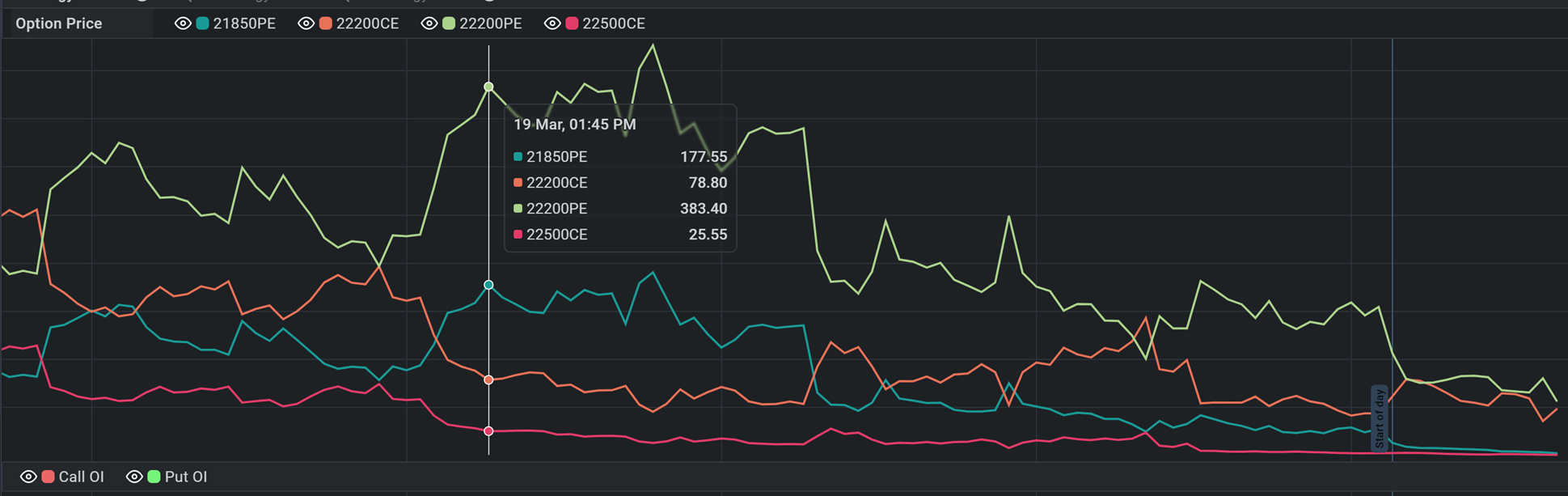Click the 22200PE legend text
The width and height of the screenshot is (1568, 496).
point(490,23)
